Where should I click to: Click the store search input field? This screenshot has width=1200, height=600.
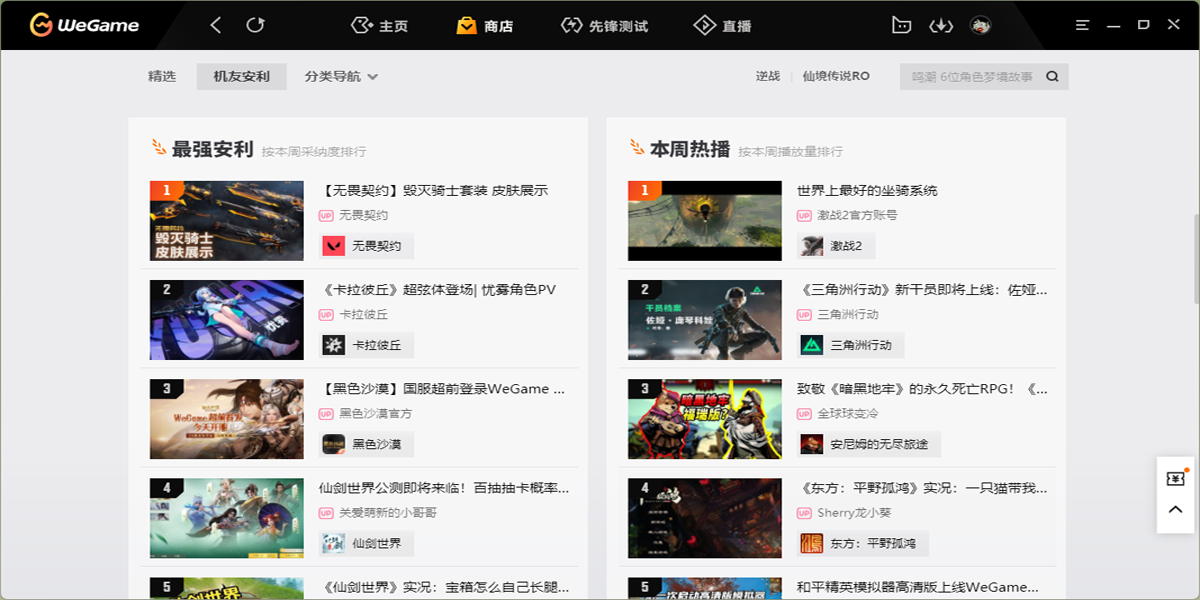[x=970, y=77]
